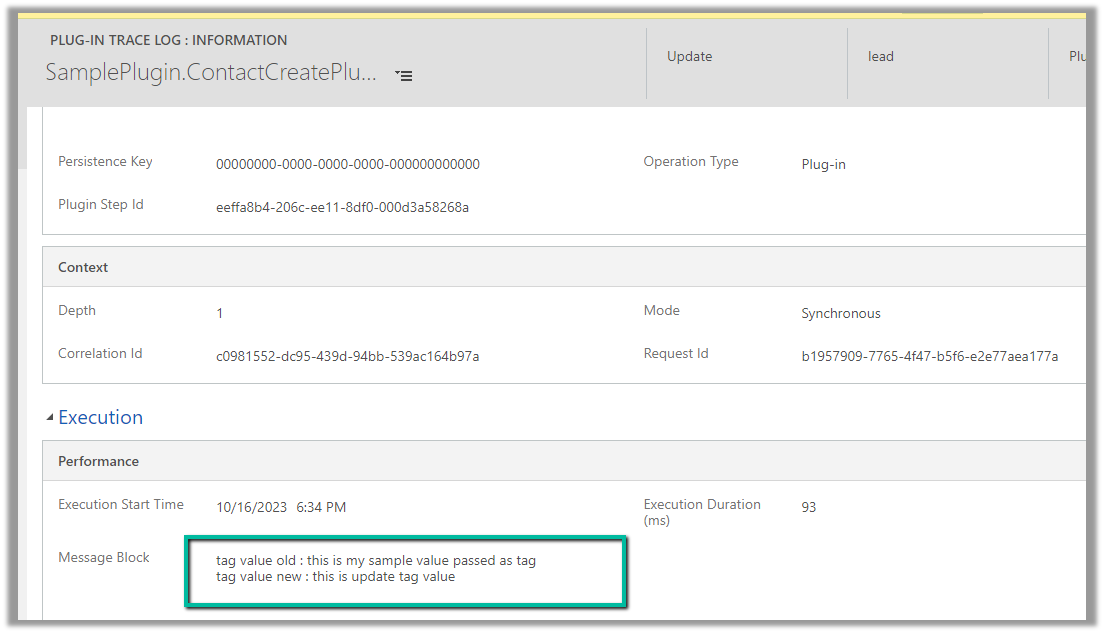The image size is (1104, 633).
Task: Collapse the Execution section triangle
Action: click(49, 417)
